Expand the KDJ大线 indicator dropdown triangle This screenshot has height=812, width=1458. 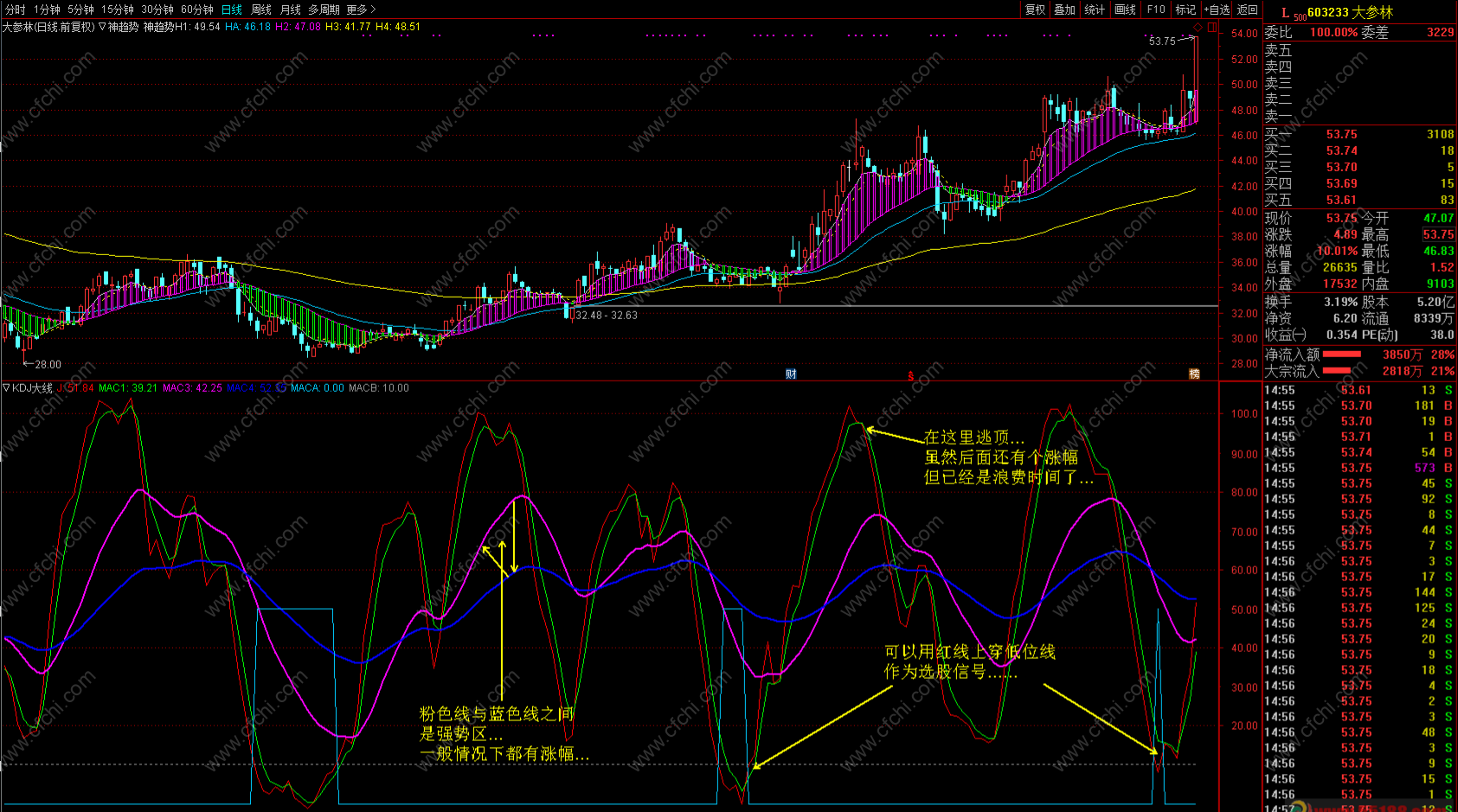coord(6,388)
